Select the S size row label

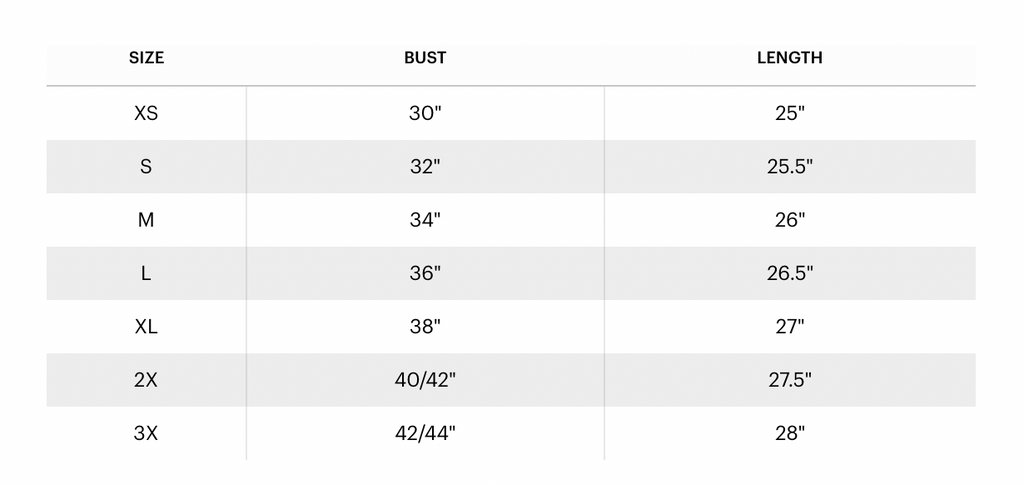pos(146,167)
